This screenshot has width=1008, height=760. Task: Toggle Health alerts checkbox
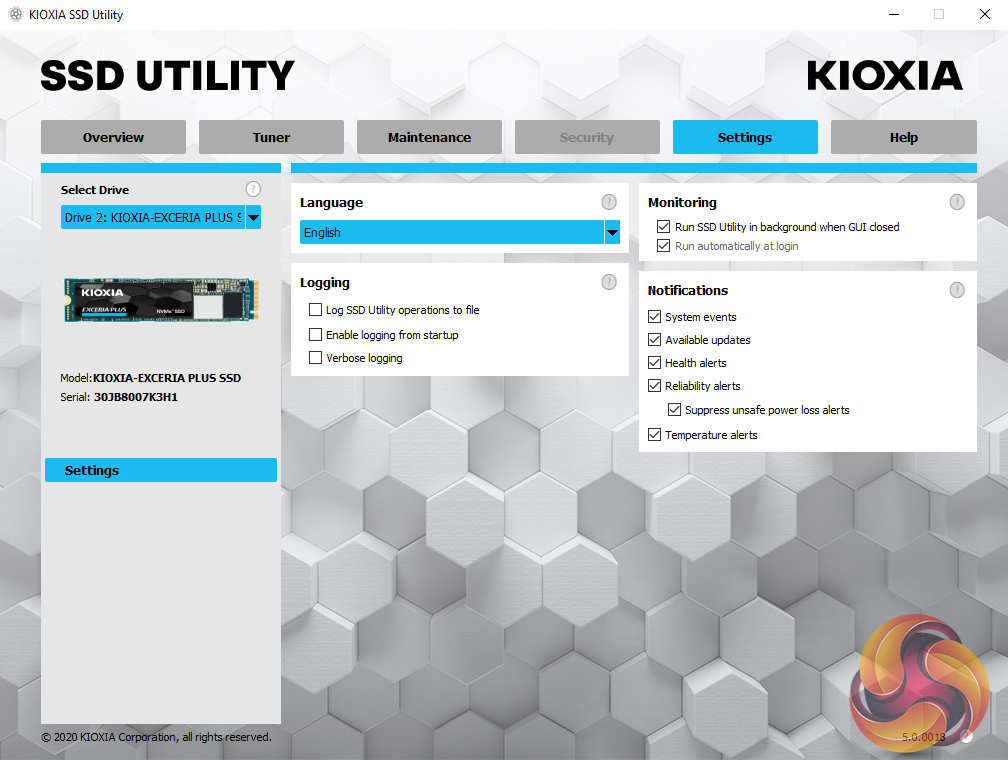pos(654,363)
